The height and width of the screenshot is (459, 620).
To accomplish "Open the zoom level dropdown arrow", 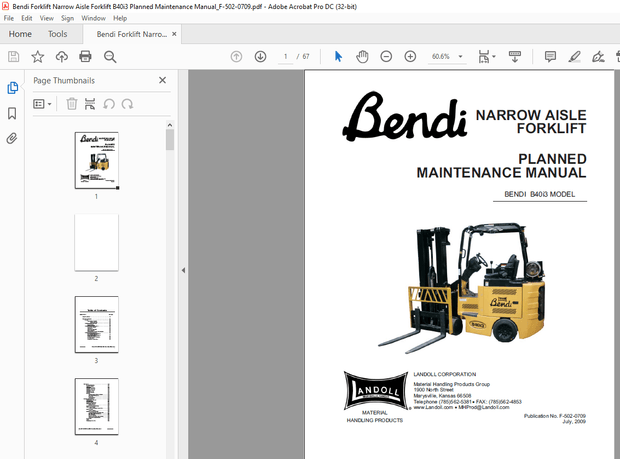I will pyautogui.click(x=460, y=57).
